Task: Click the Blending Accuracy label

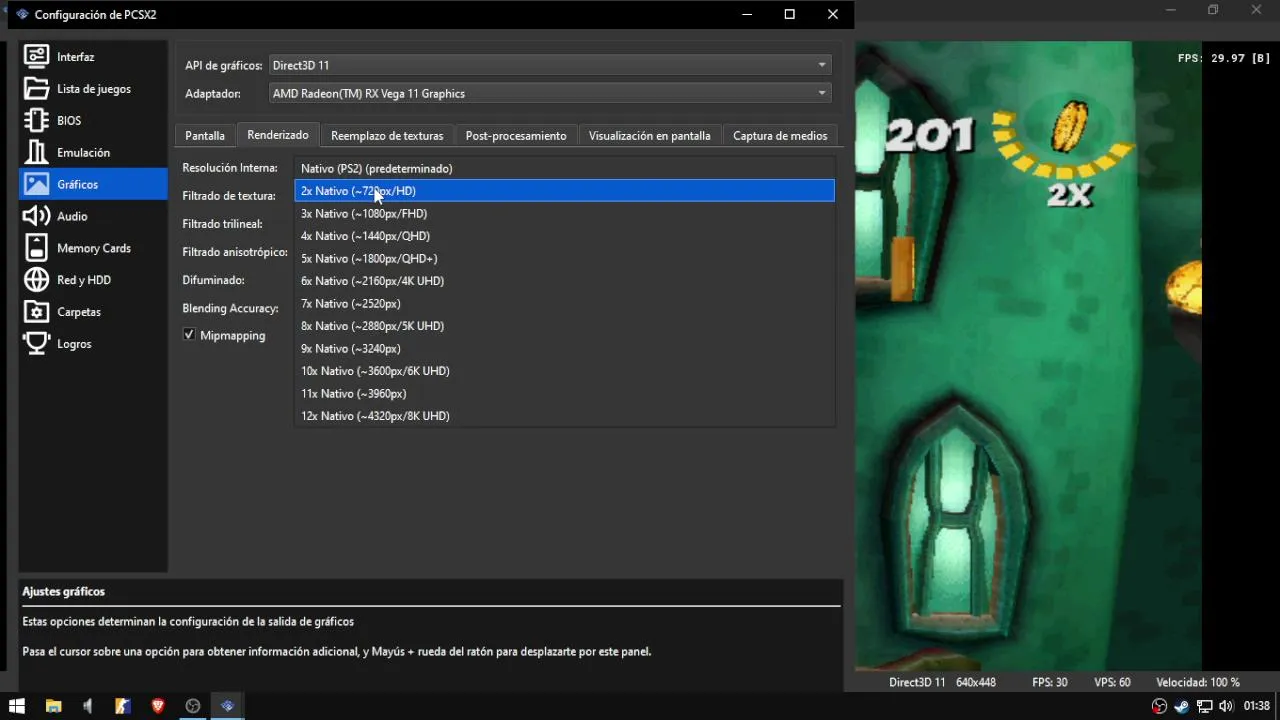Action: [230, 308]
